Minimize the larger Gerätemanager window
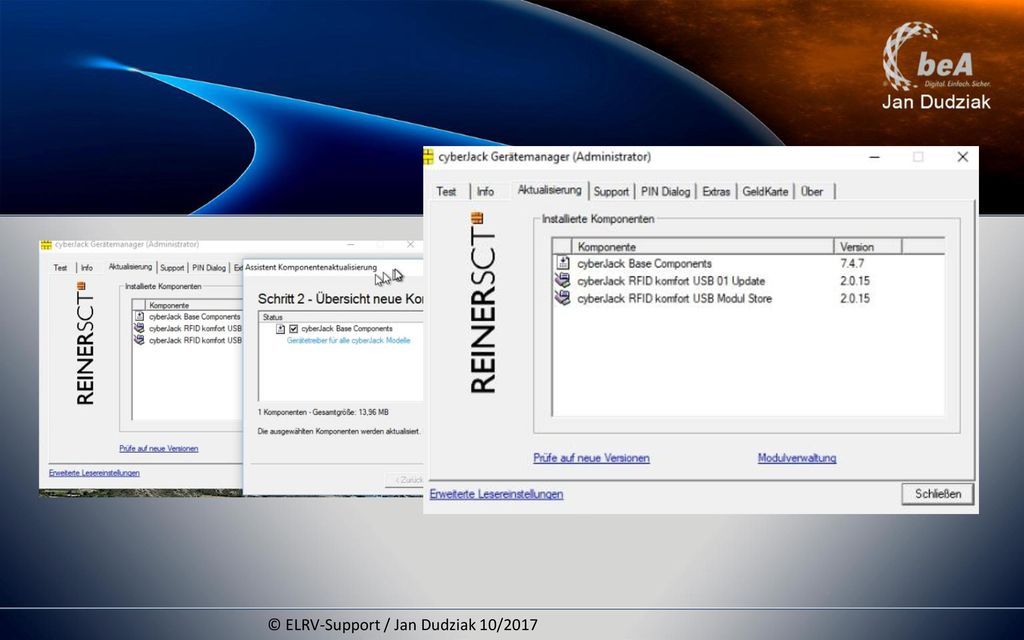The height and width of the screenshot is (640, 1024). tap(874, 157)
